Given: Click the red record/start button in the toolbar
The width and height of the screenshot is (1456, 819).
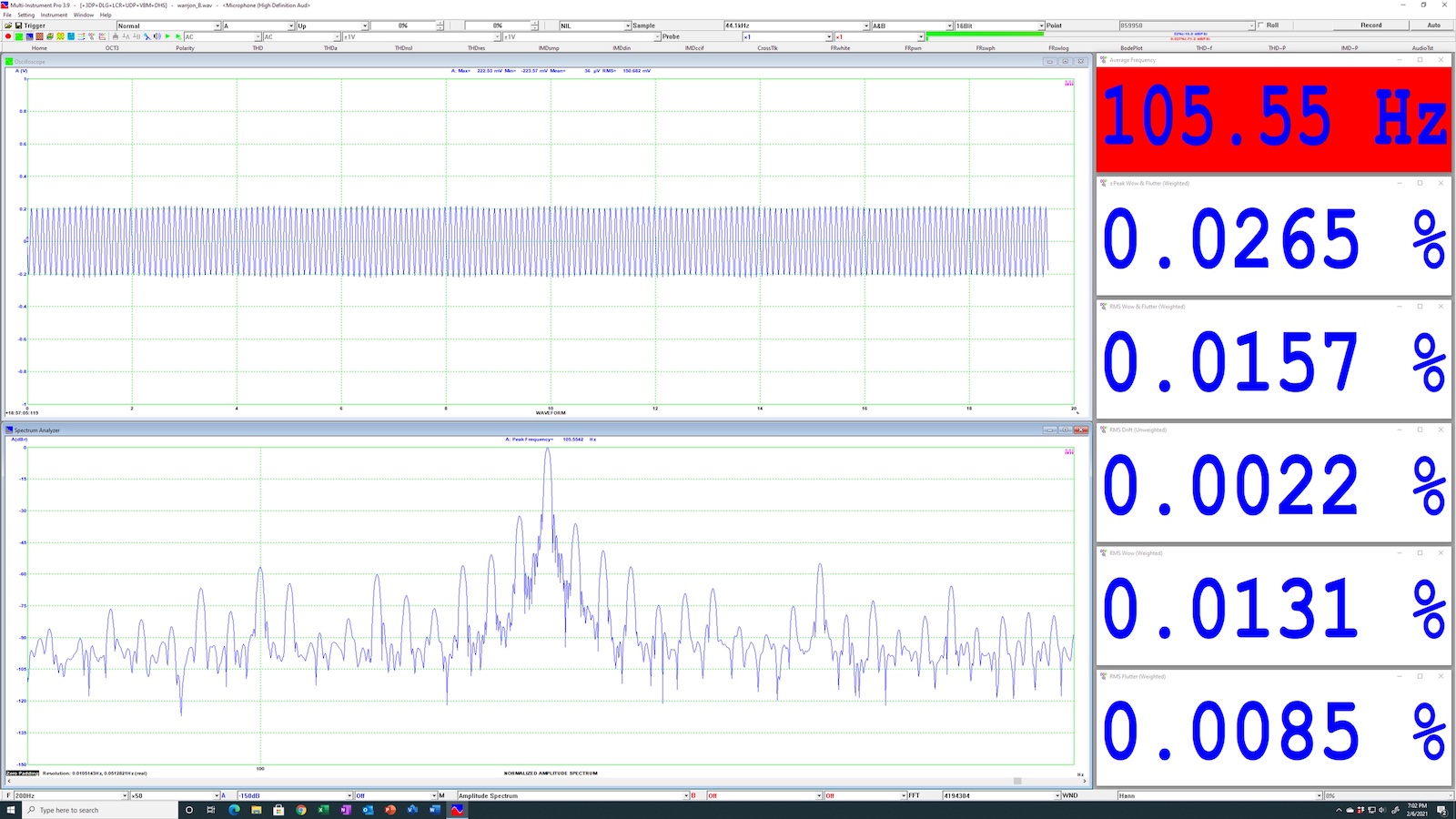Looking at the screenshot, I should (x=8, y=36).
